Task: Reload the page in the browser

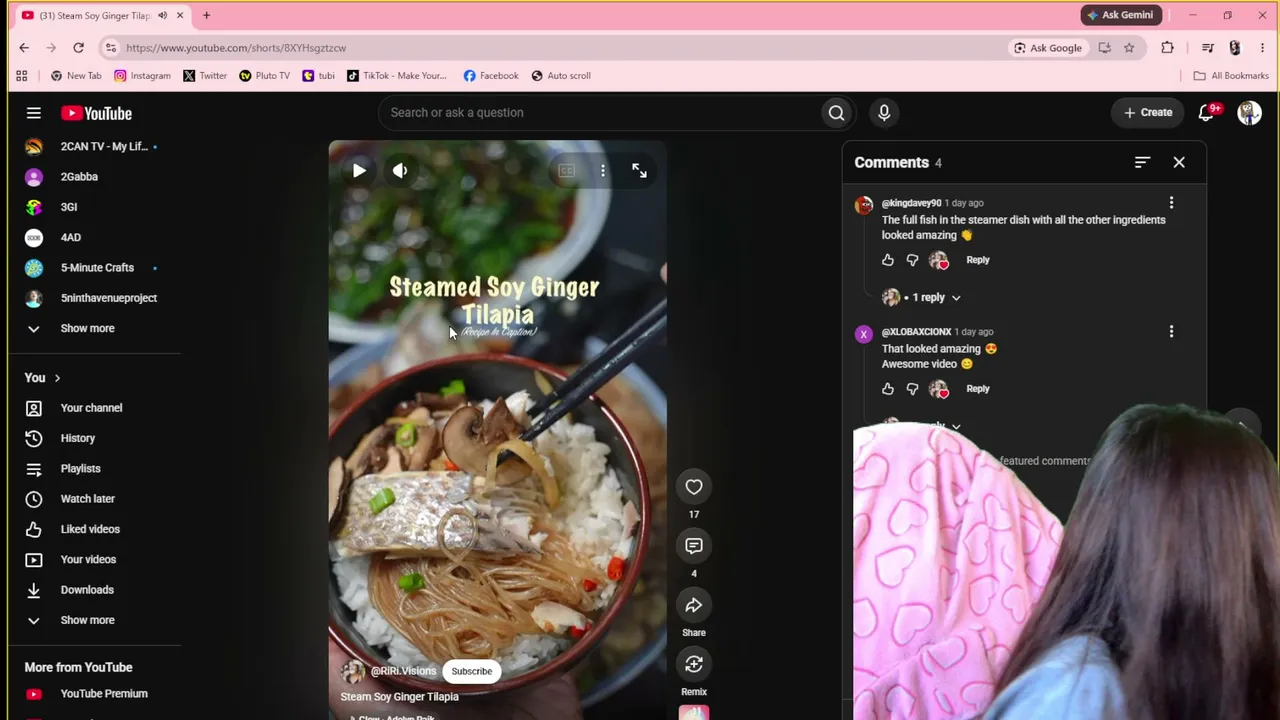Action: click(x=78, y=48)
